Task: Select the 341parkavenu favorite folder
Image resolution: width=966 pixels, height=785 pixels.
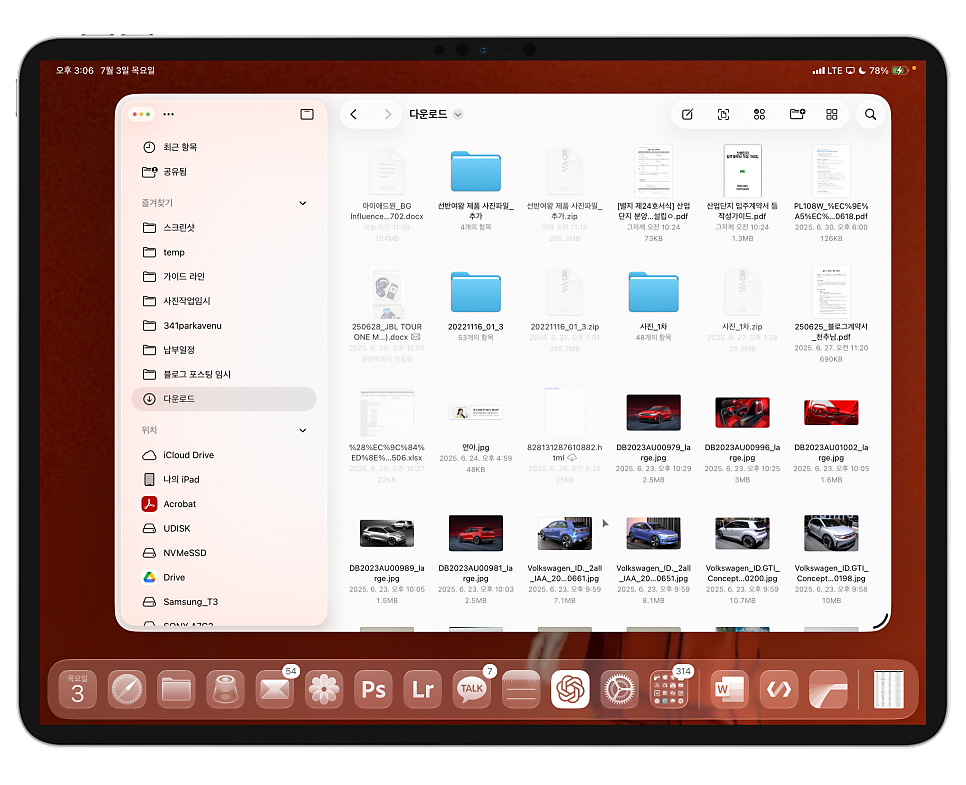Action: pos(224,325)
